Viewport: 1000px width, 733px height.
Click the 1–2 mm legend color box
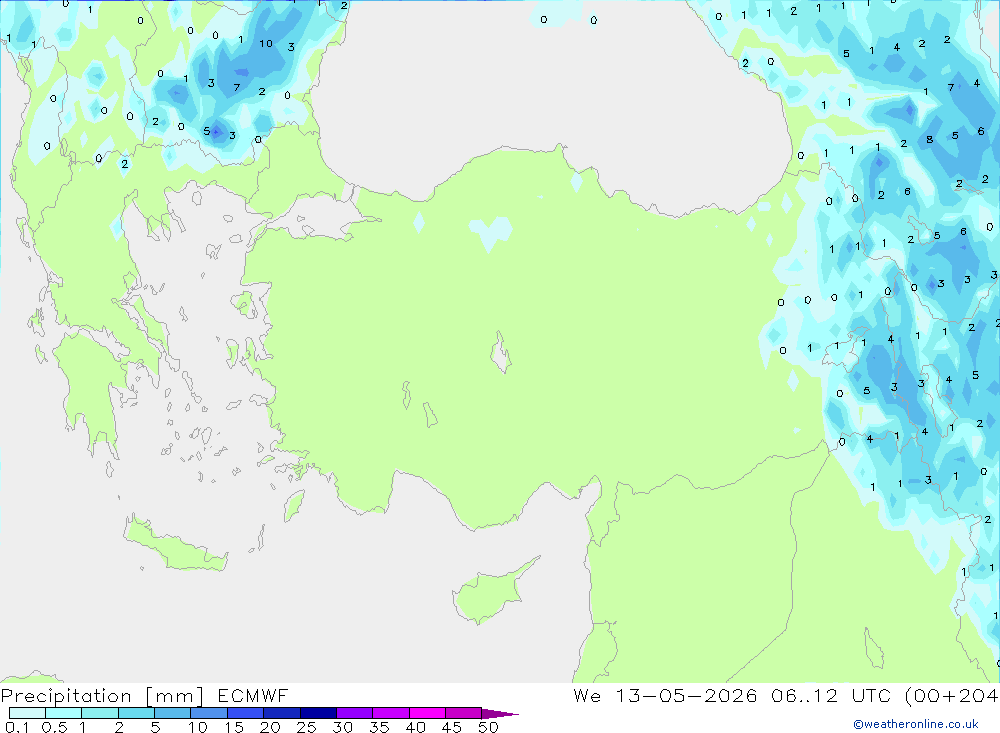pyautogui.click(x=100, y=713)
